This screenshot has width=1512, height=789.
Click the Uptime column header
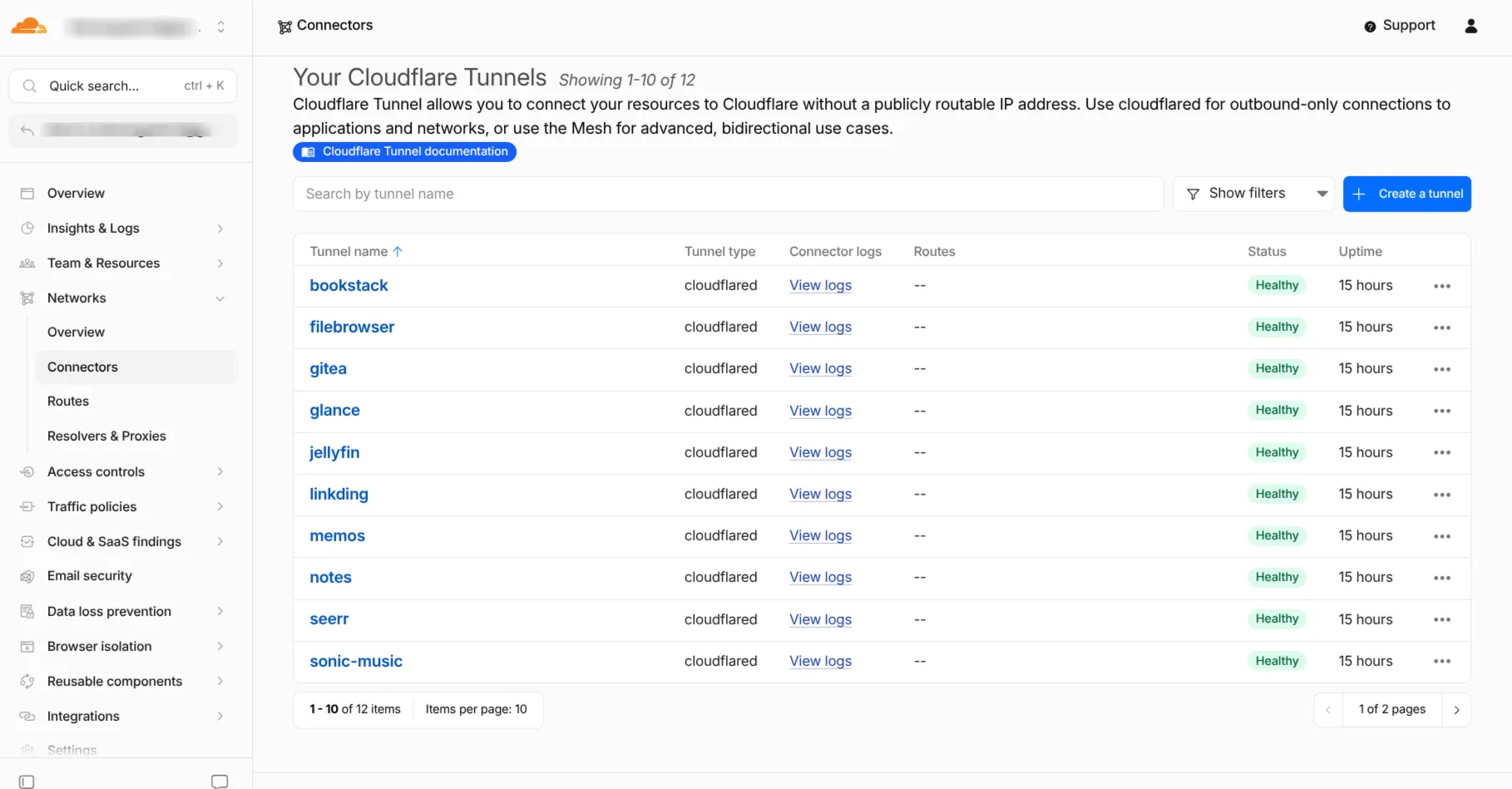point(1361,251)
